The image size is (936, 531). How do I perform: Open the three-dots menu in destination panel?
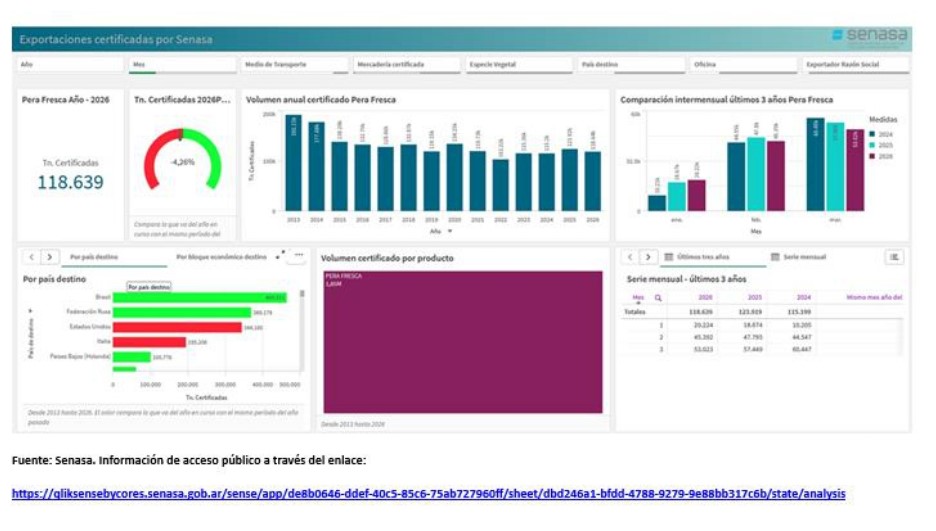[298, 256]
